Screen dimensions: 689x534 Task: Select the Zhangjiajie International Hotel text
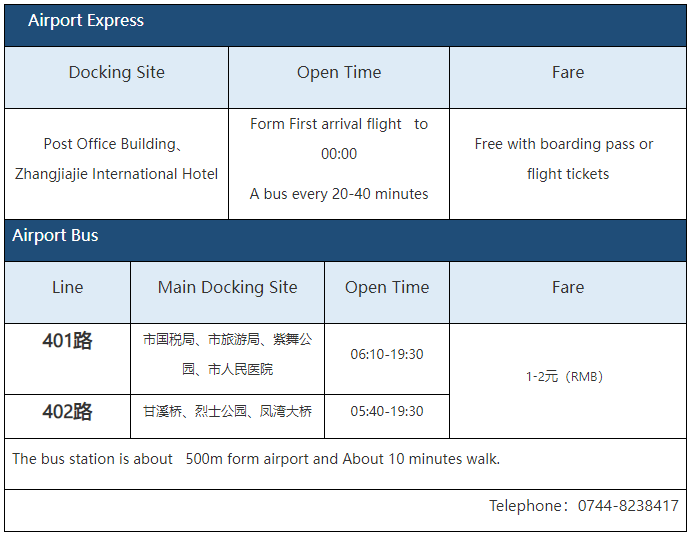click(x=117, y=174)
